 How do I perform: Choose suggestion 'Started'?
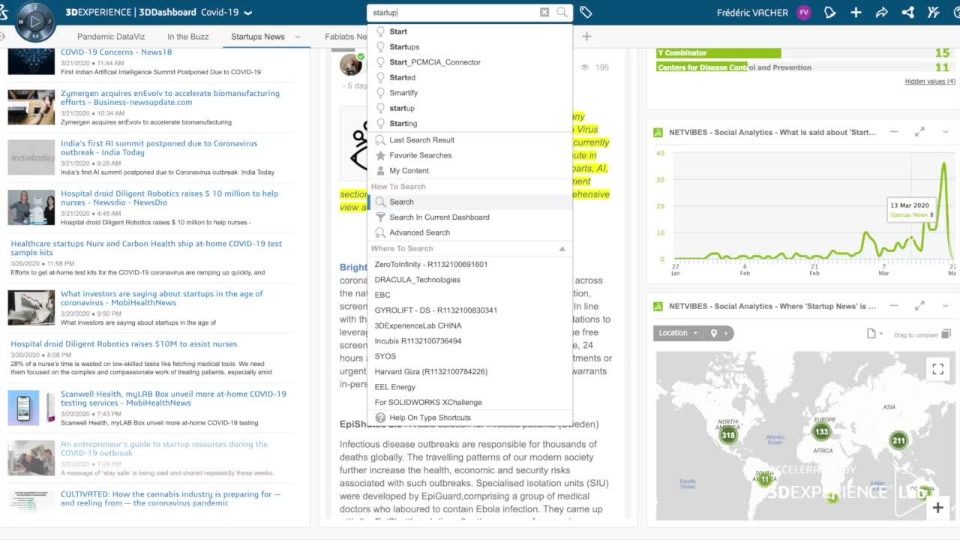[470, 77]
